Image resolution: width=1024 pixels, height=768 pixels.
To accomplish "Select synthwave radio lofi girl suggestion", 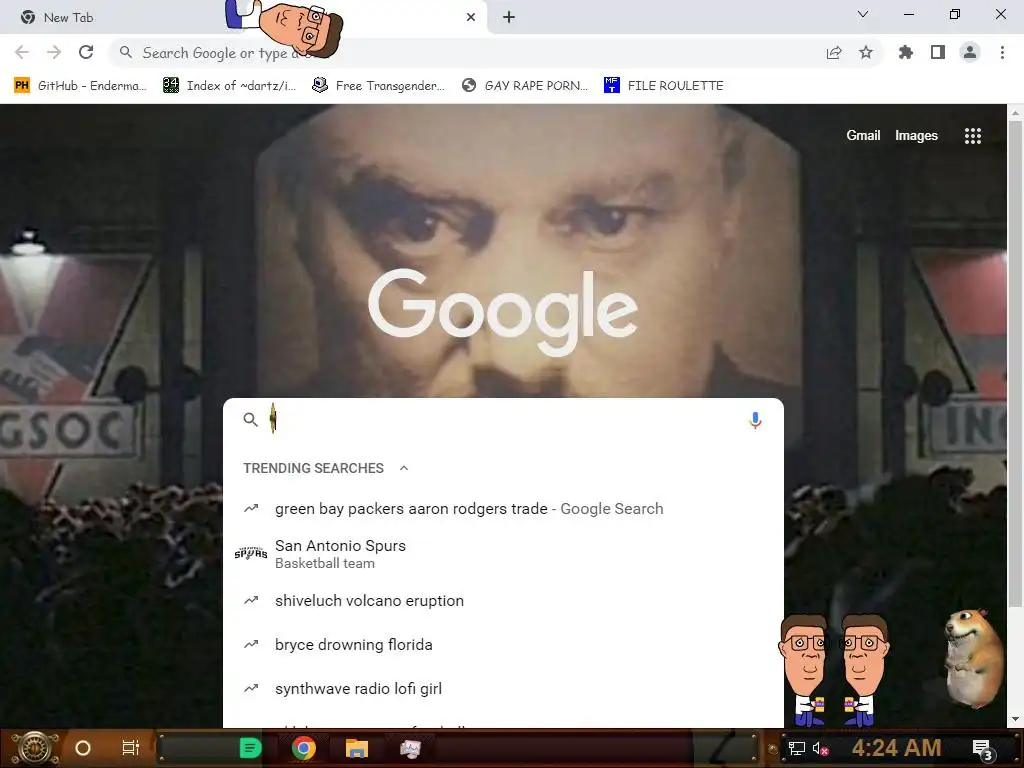I will 503,688.
